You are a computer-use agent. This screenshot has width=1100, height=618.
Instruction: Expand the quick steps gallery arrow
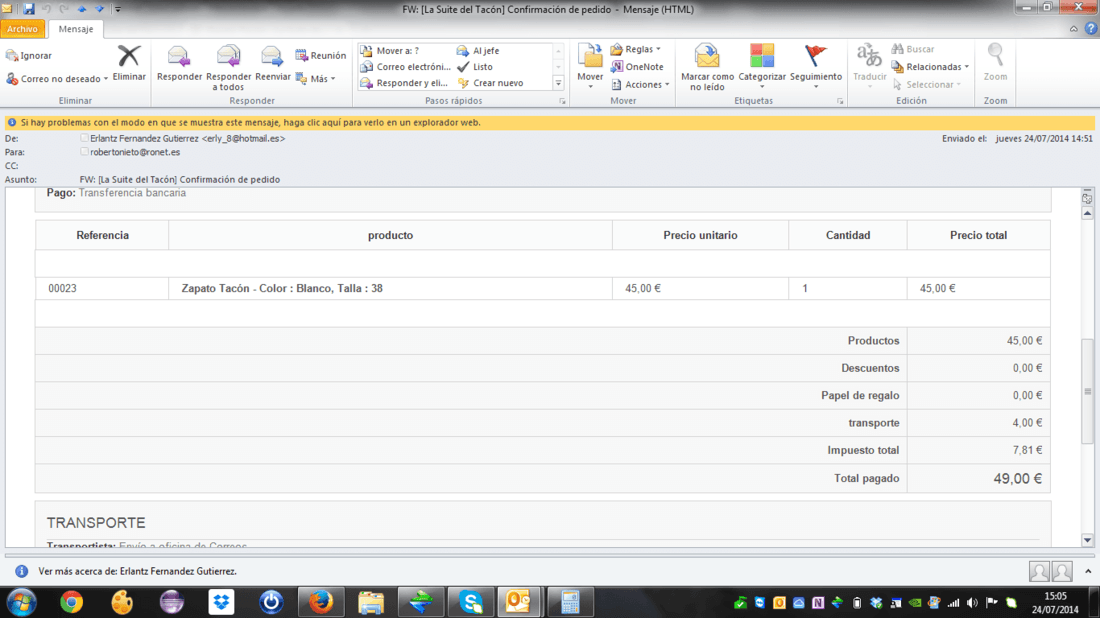(x=558, y=83)
